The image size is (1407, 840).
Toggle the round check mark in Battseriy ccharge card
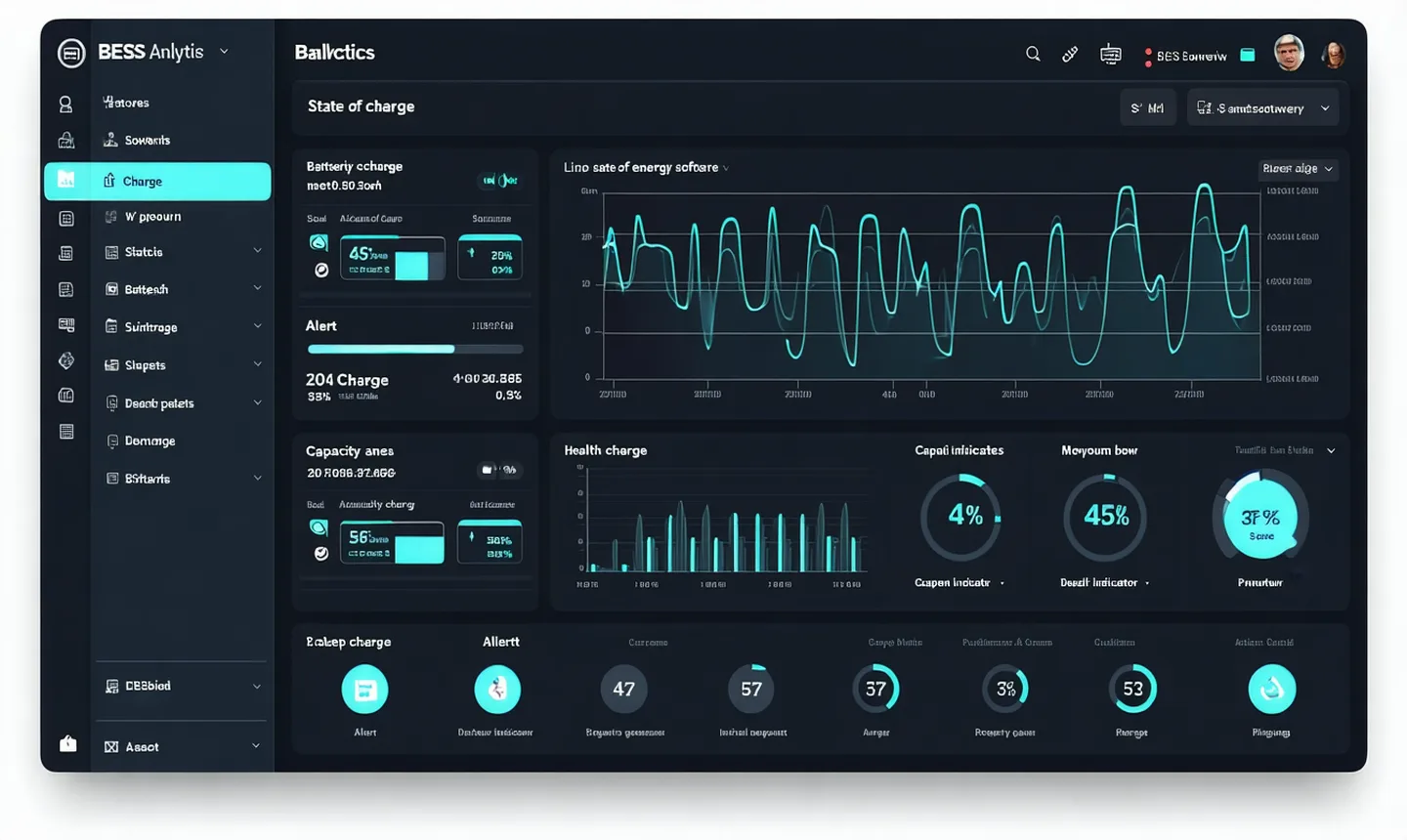pos(320,270)
